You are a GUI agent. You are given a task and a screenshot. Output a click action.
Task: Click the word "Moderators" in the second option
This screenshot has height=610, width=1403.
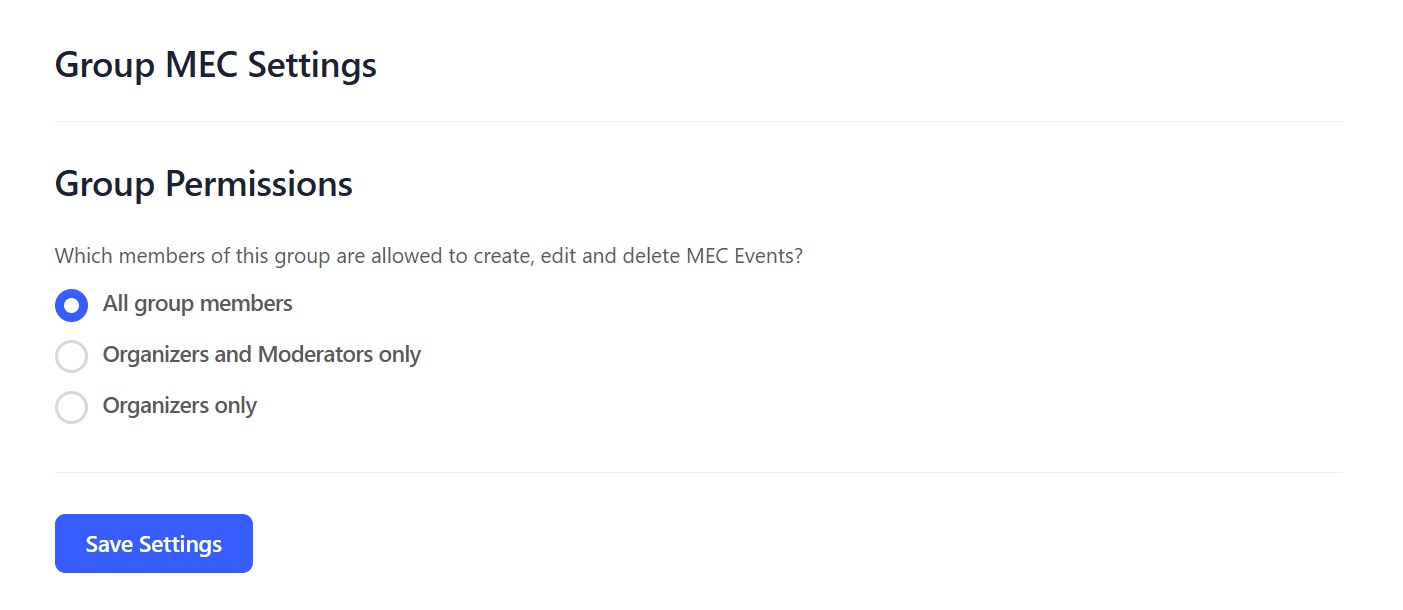tap(316, 355)
